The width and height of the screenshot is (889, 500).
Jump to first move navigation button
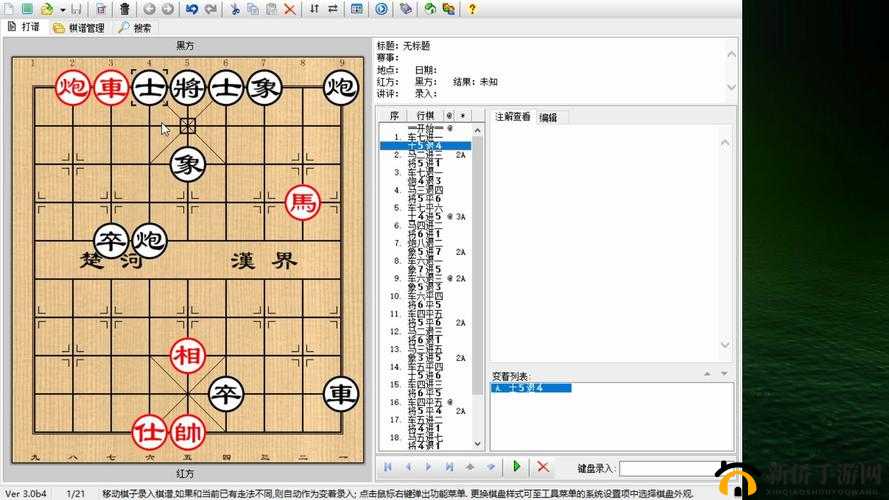388,467
